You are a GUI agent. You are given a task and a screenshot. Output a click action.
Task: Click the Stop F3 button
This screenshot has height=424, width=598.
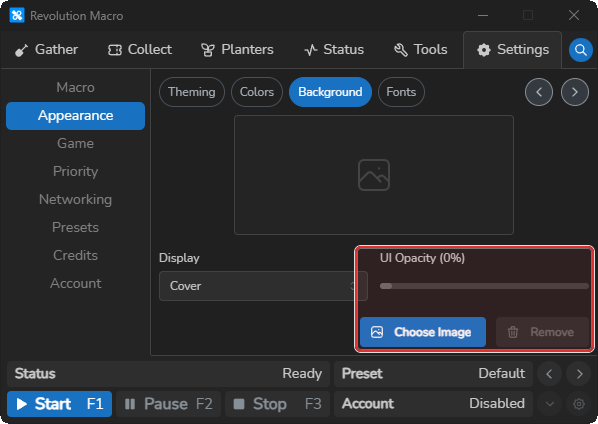277,404
